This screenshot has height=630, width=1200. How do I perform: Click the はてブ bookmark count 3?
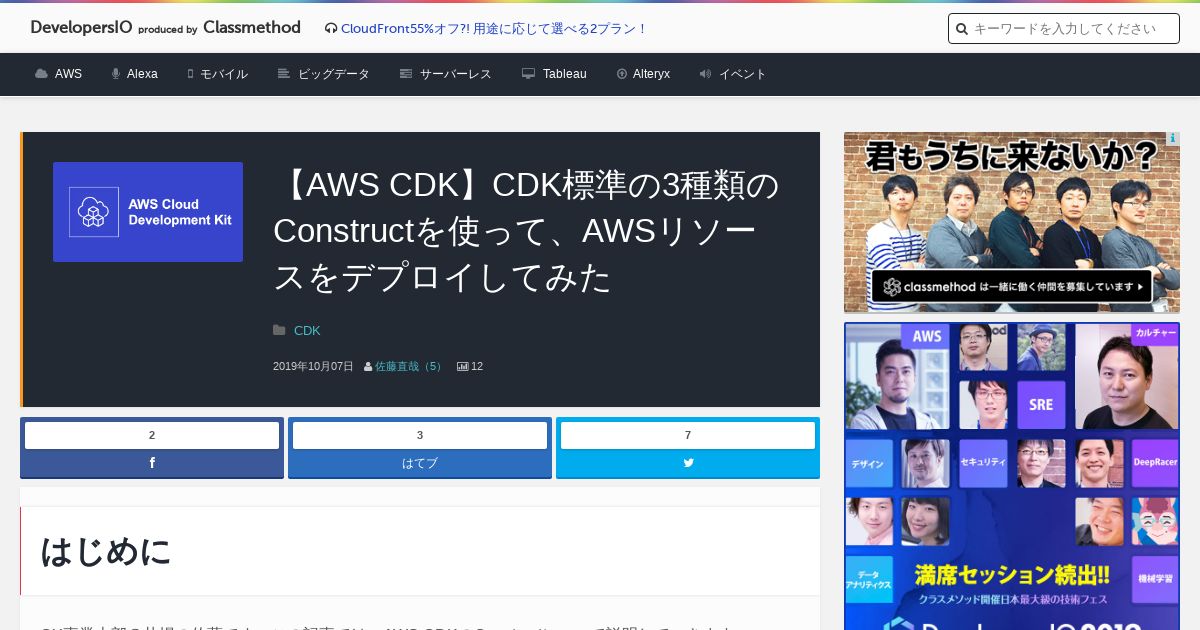click(x=420, y=435)
